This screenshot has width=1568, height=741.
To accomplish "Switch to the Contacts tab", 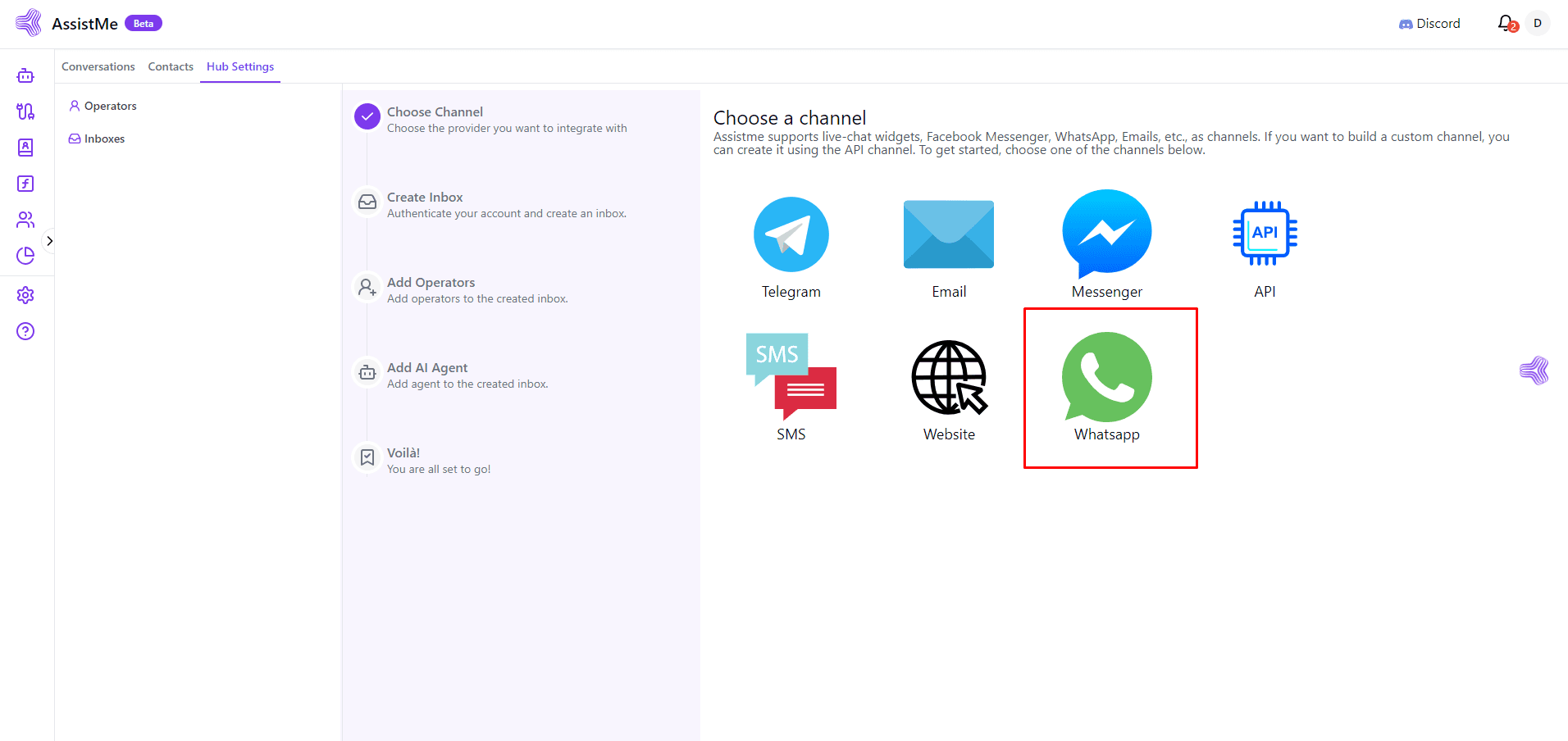I will tap(171, 66).
